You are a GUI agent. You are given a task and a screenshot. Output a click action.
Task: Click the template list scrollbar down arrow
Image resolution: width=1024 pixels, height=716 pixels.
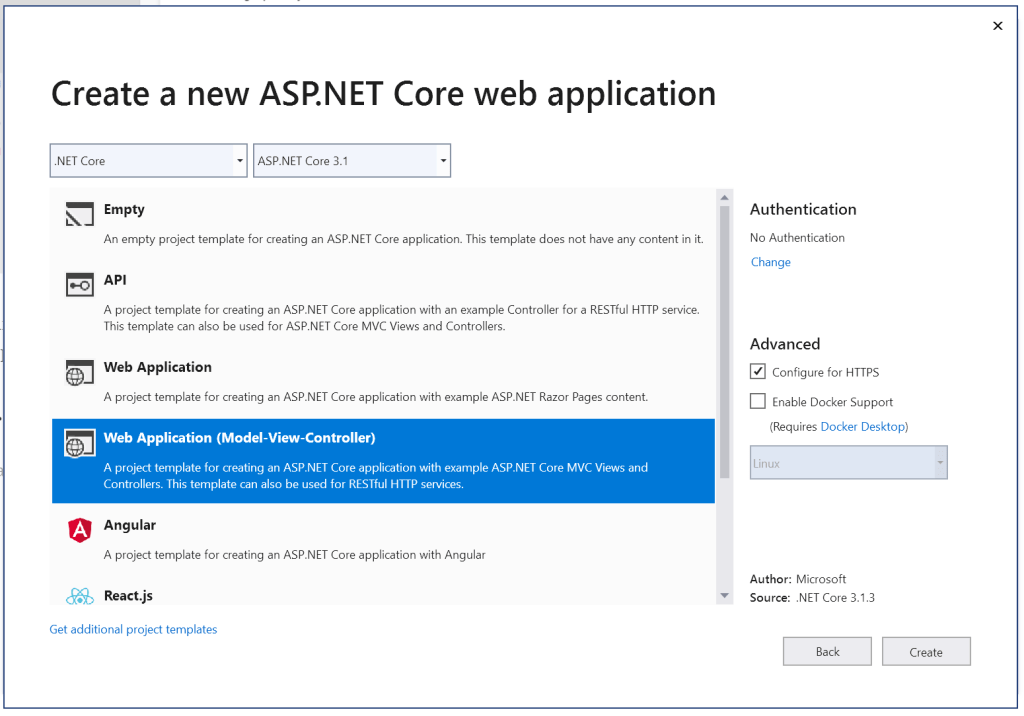click(724, 595)
